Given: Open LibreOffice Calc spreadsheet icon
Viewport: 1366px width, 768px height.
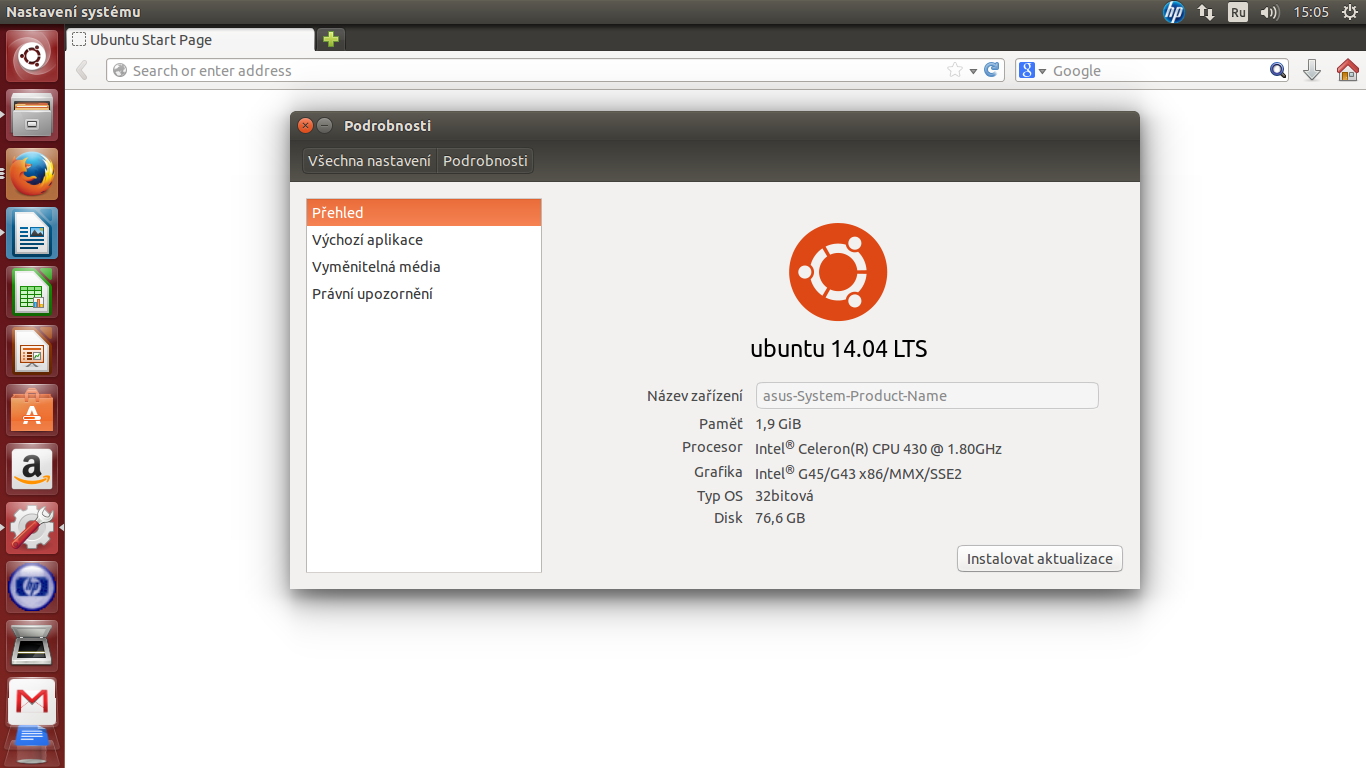Looking at the screenshot, I should click(x=32, y=293).
